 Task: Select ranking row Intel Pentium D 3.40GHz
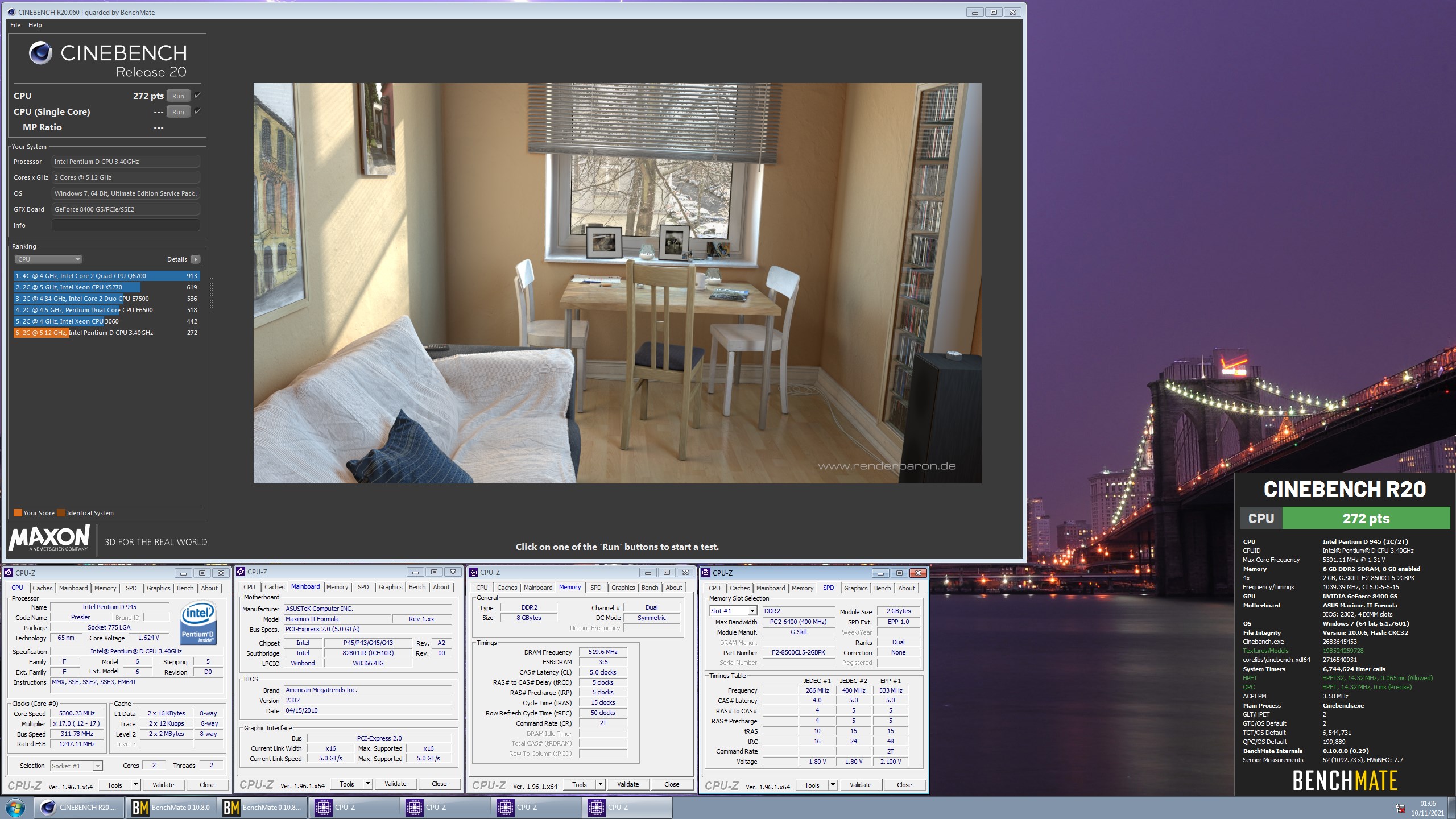click(x=106, y=333)
